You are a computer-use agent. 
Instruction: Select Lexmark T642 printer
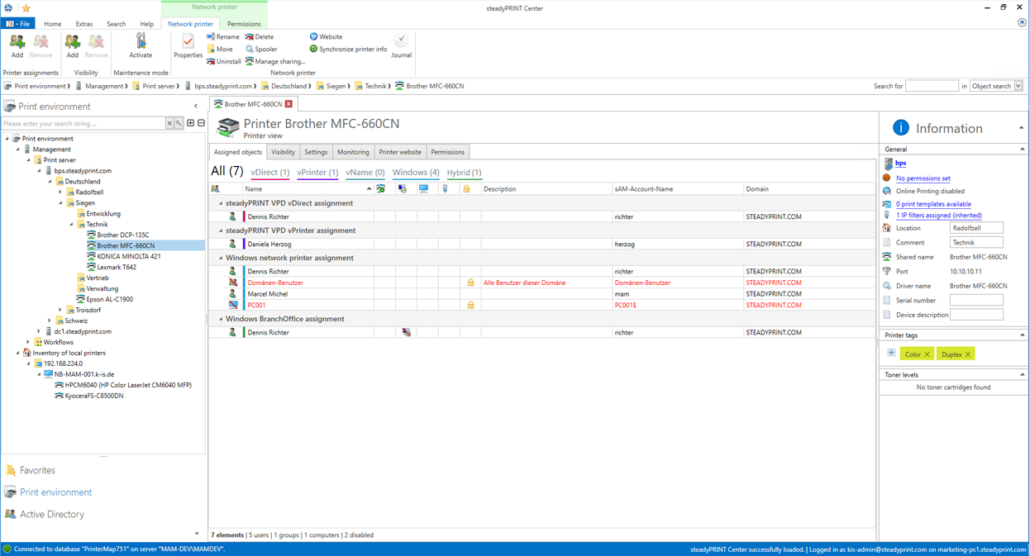(x=116, y=267)
